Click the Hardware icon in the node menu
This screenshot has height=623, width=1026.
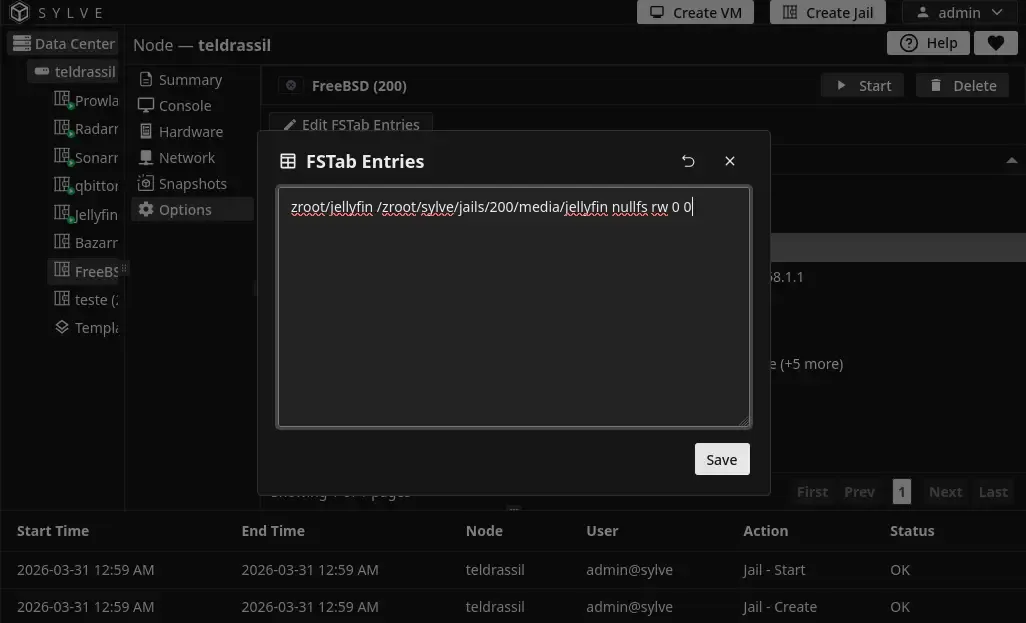147,131
